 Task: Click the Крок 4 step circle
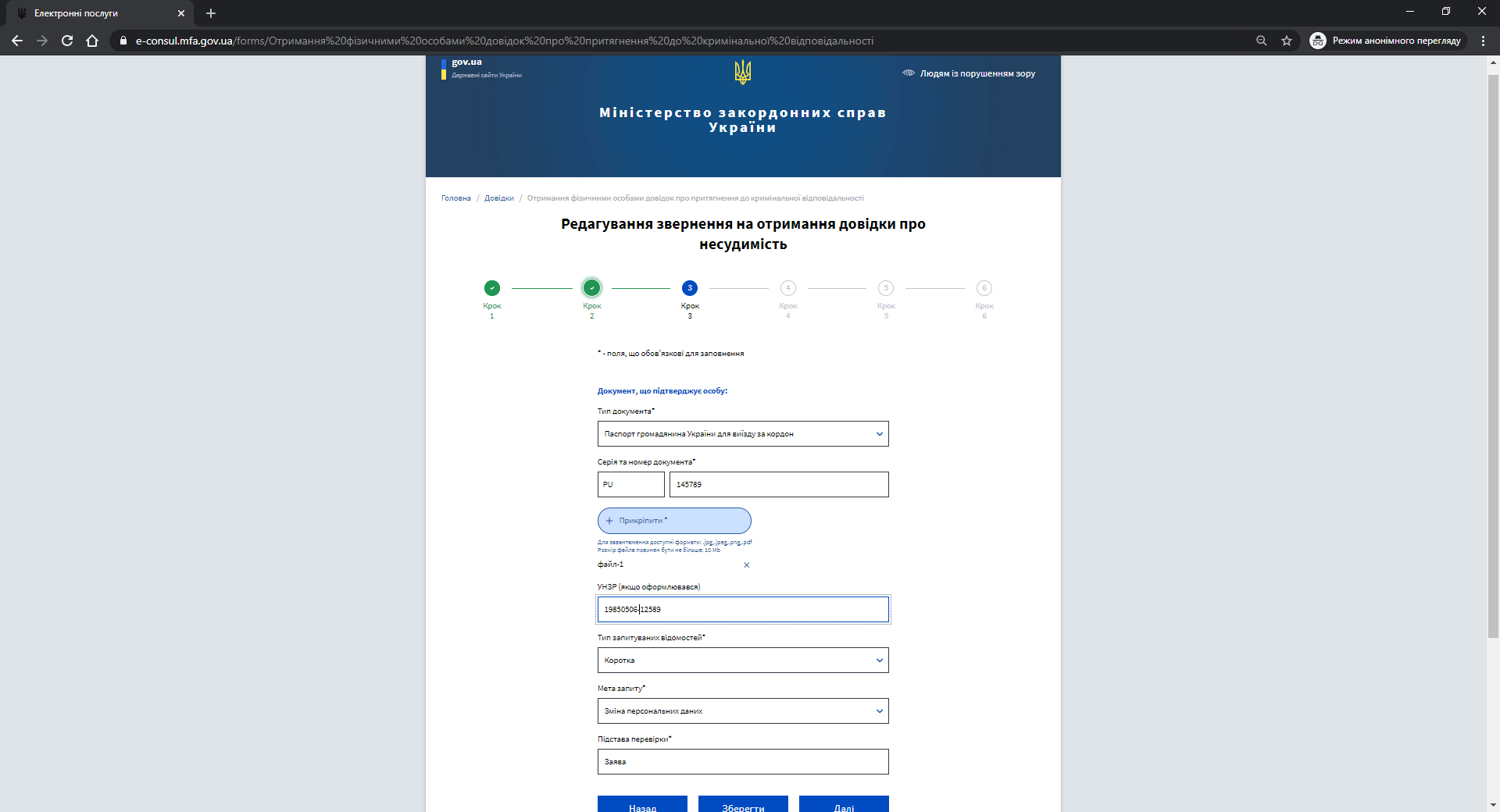pos(788,288)
